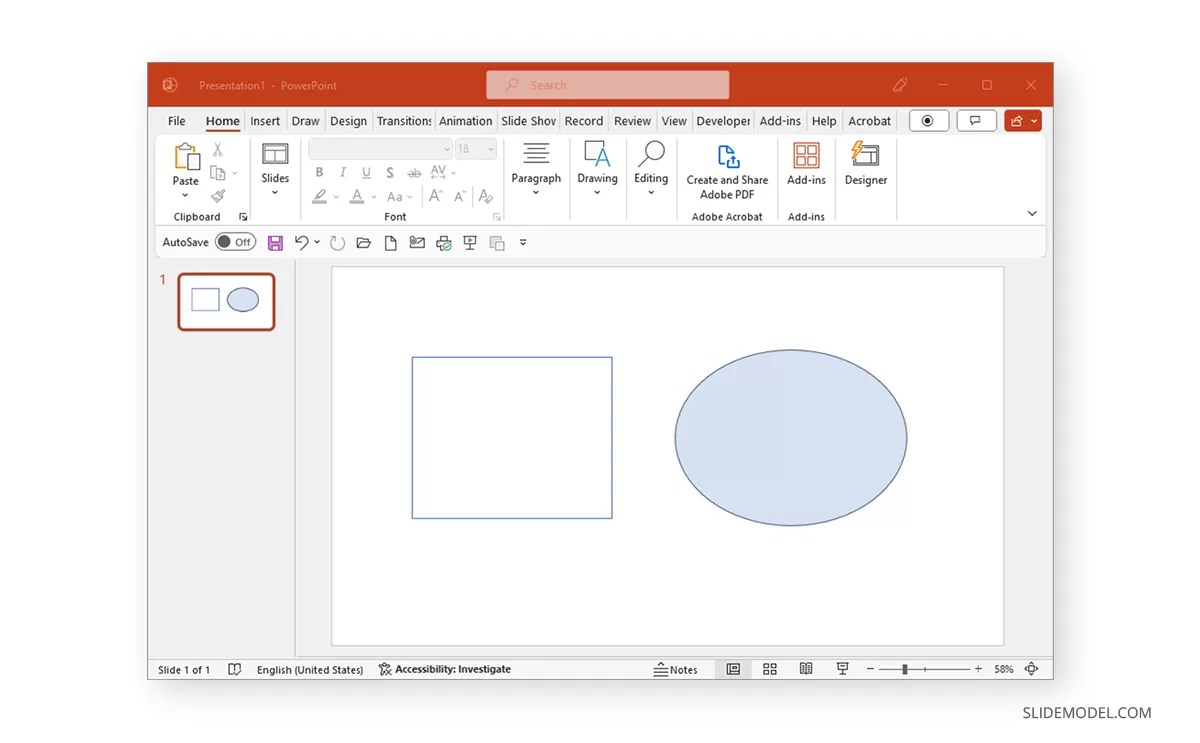Screen dimensions: 1200x743
Task: Expand the Undo dropdown arrow
Action: (317, 242)
